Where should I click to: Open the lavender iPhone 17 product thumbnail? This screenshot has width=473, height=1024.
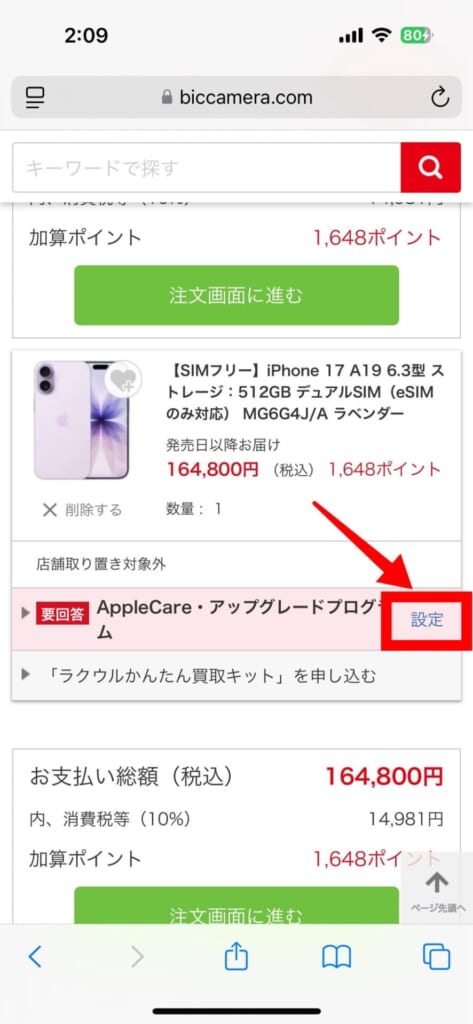click(81, 420)
